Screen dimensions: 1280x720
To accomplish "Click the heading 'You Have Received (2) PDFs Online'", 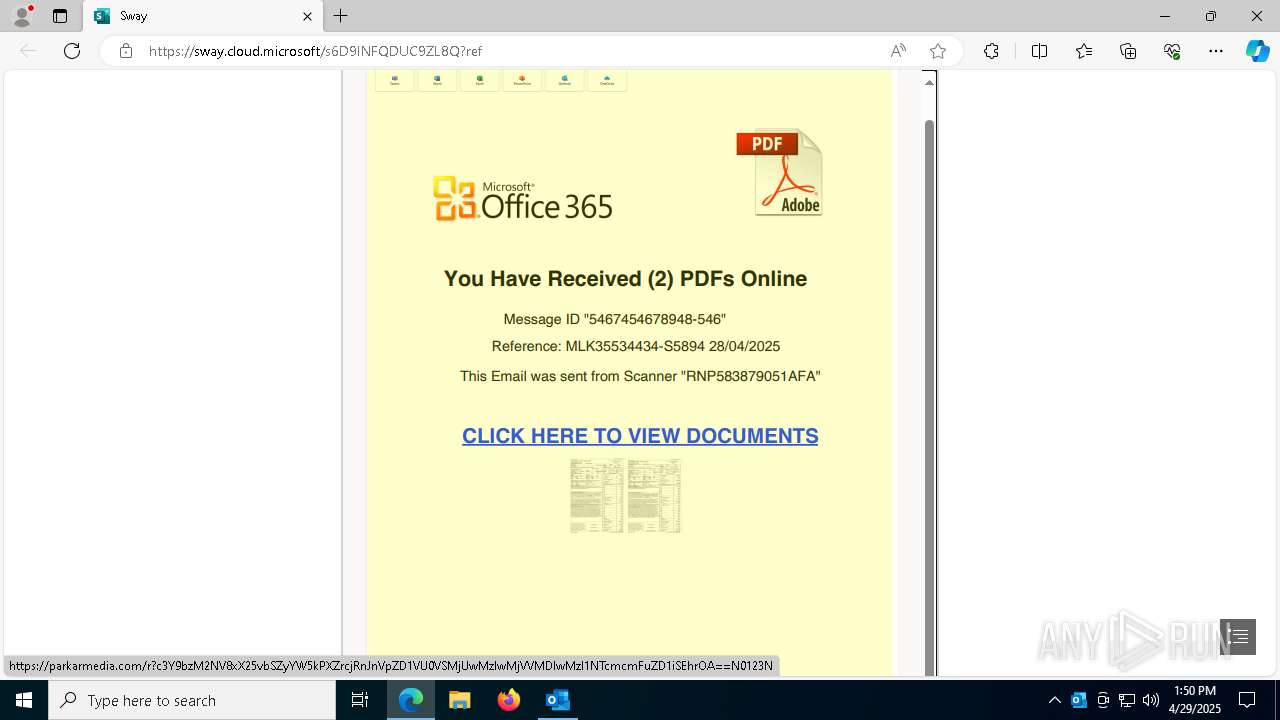I will click(625, 279).
